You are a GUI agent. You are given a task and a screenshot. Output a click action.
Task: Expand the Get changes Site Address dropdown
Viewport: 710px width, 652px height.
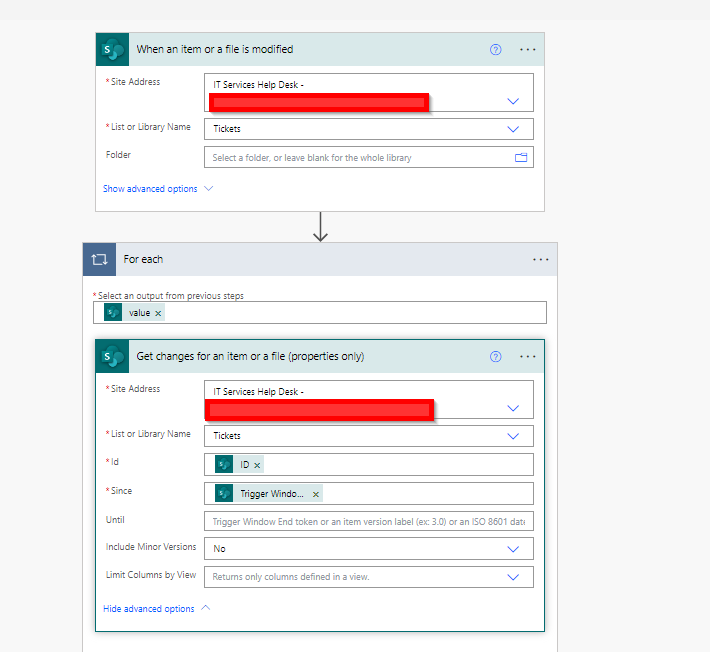(x=513, y=408)
